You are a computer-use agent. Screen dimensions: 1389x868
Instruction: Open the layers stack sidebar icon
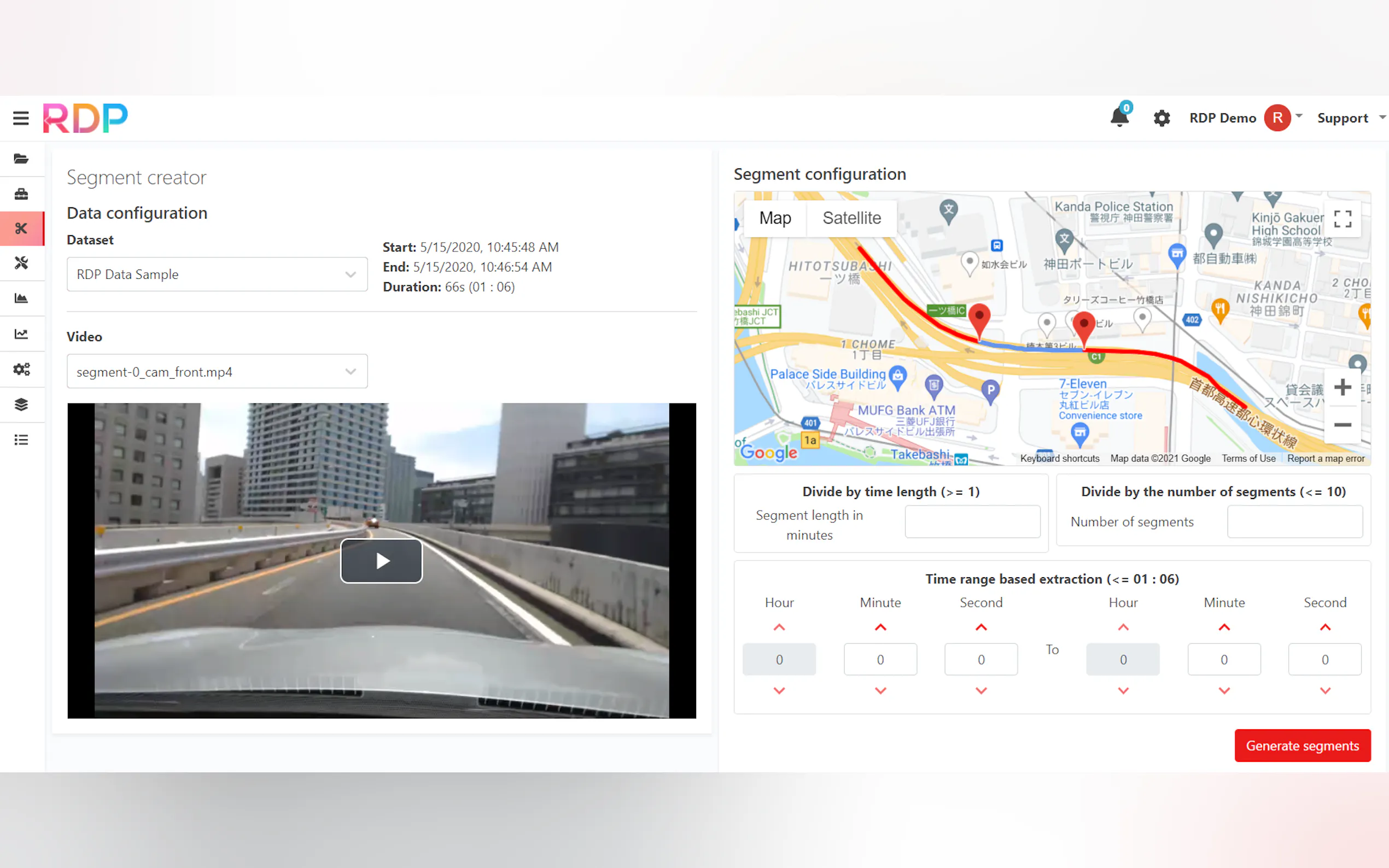coord(21,404)
